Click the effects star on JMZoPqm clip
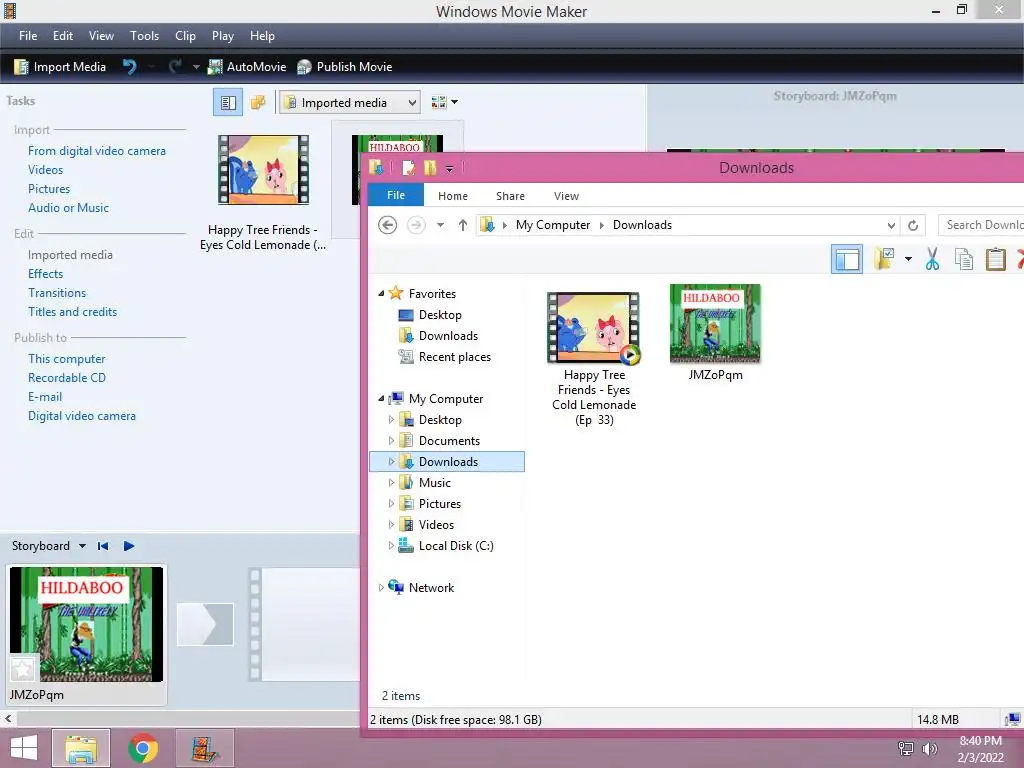This screenshot has width=1024, height=768. click(23, 668)
